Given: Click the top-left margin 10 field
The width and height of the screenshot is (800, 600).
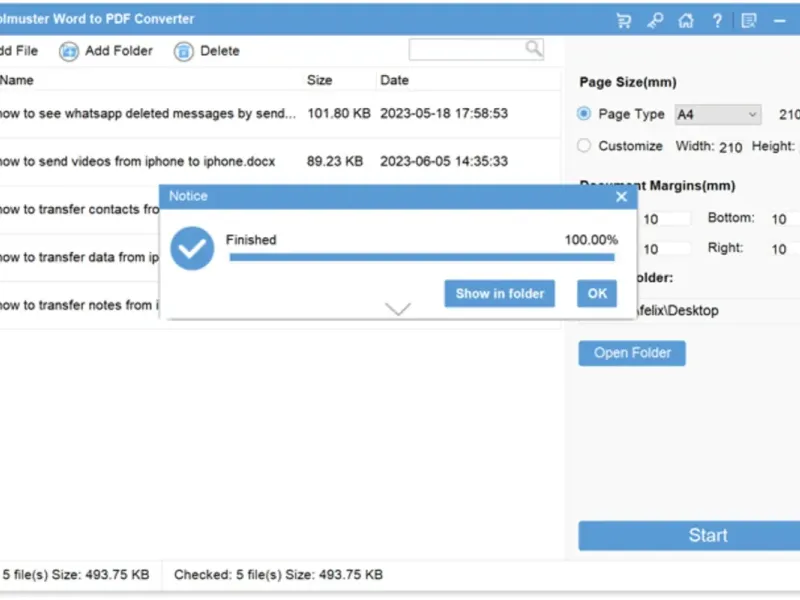Looking at the screenshot, I should [x=664, y=219].
